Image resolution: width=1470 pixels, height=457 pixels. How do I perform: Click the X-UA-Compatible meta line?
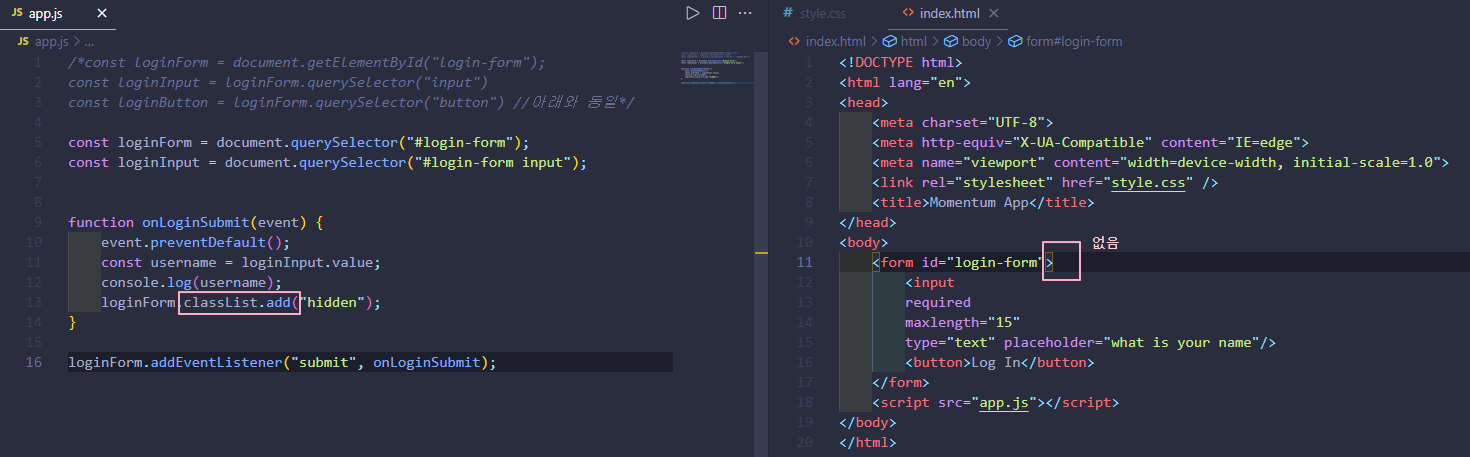coord(1090,142)
